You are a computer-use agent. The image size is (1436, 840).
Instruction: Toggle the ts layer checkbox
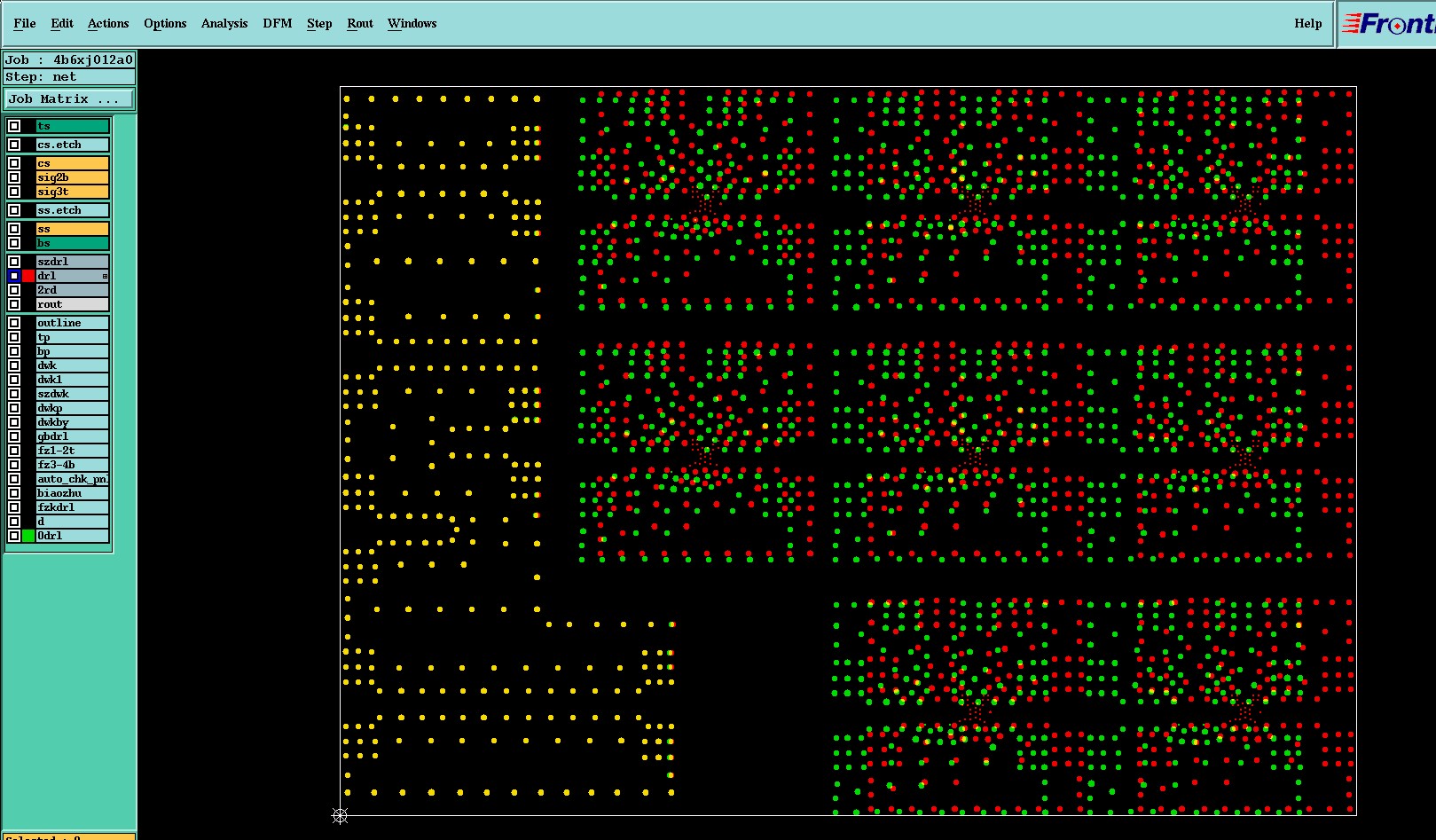pos(14,126)
